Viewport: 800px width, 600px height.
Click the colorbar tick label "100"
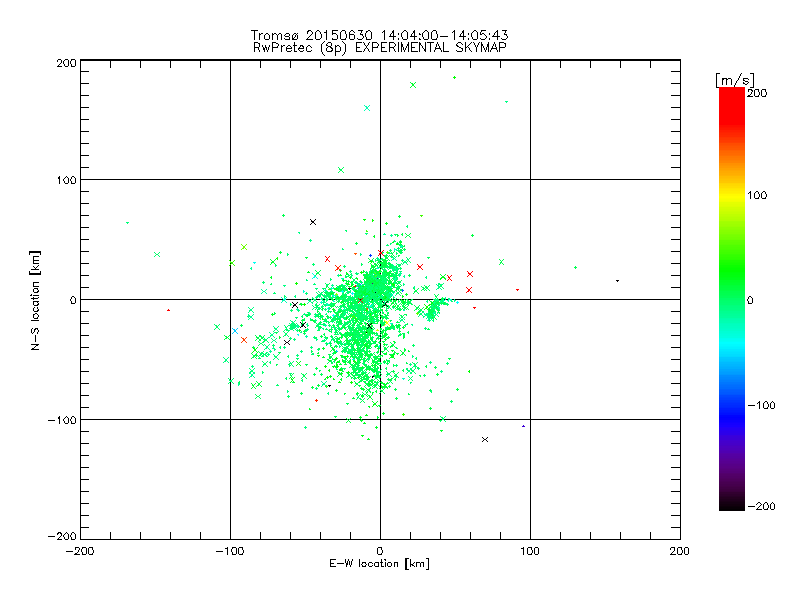click(757, 195)
